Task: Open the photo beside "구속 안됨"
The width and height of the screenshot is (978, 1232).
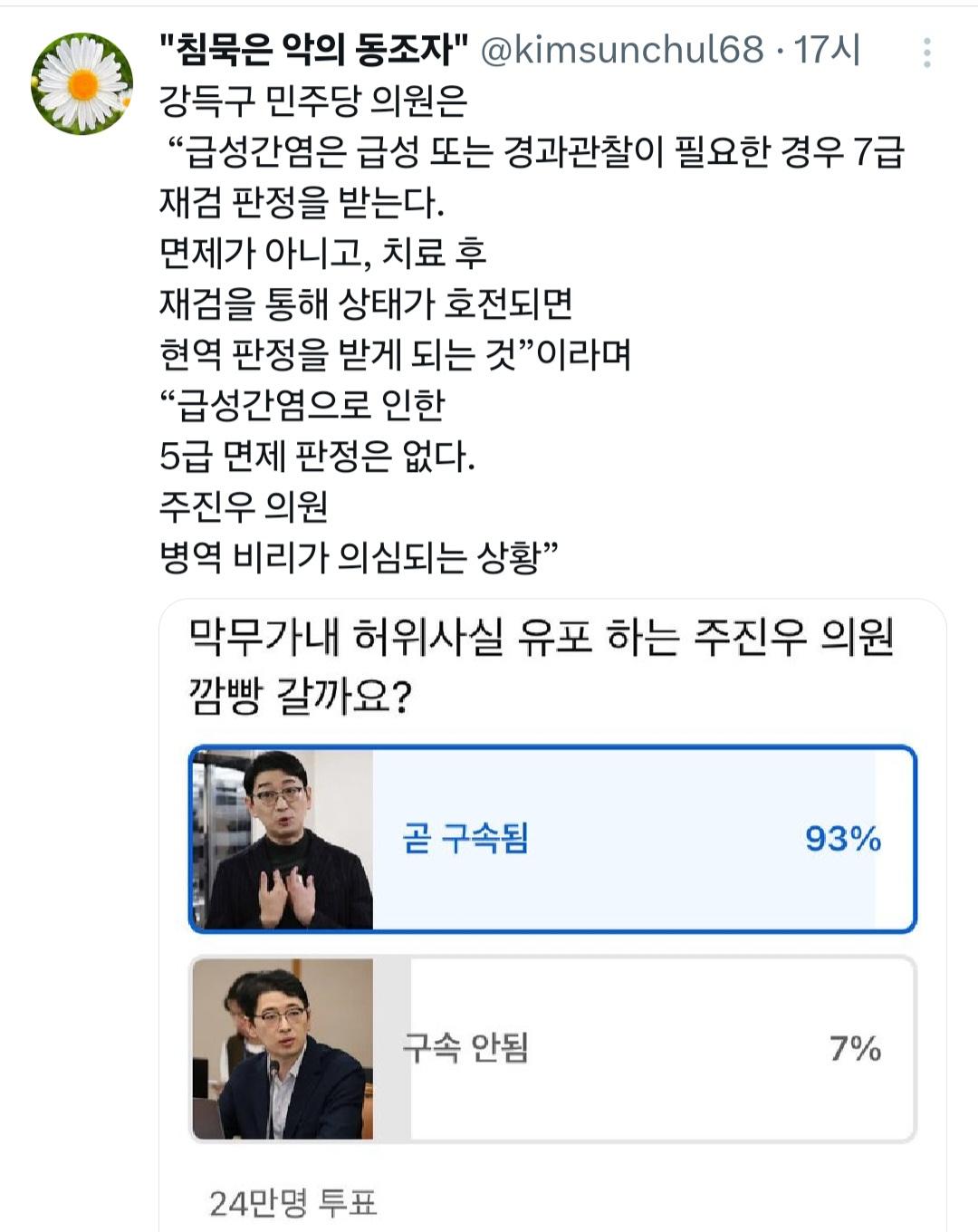Action: coord(283,1048)
